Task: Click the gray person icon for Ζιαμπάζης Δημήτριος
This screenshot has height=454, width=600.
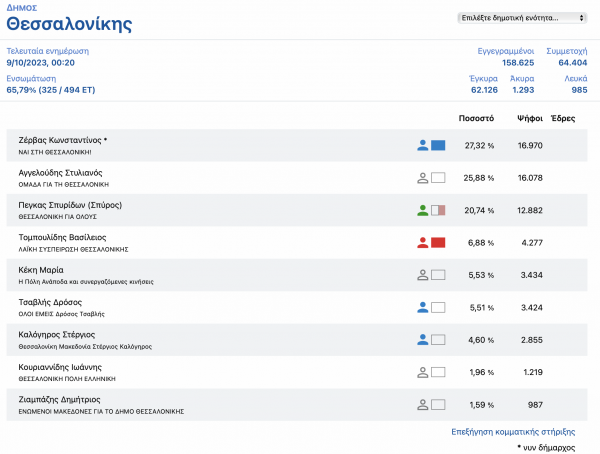Action: point(422,405)
